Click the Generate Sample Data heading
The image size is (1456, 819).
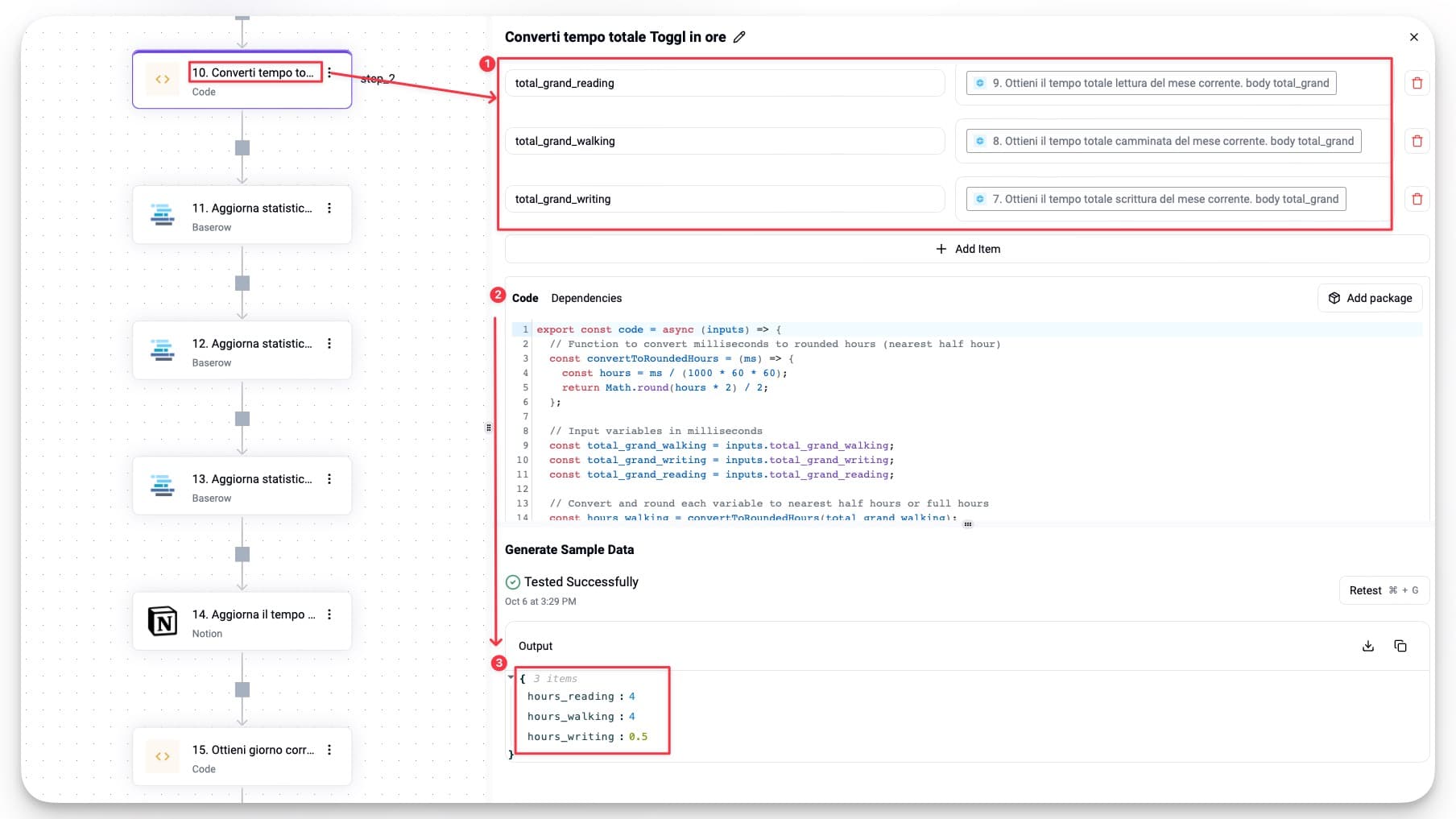569,550
